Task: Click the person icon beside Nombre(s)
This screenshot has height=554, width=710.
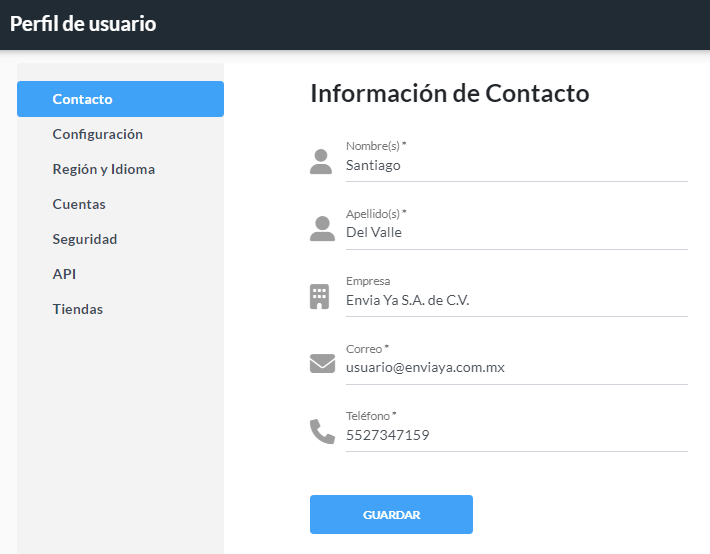Action: coord(321,162)
